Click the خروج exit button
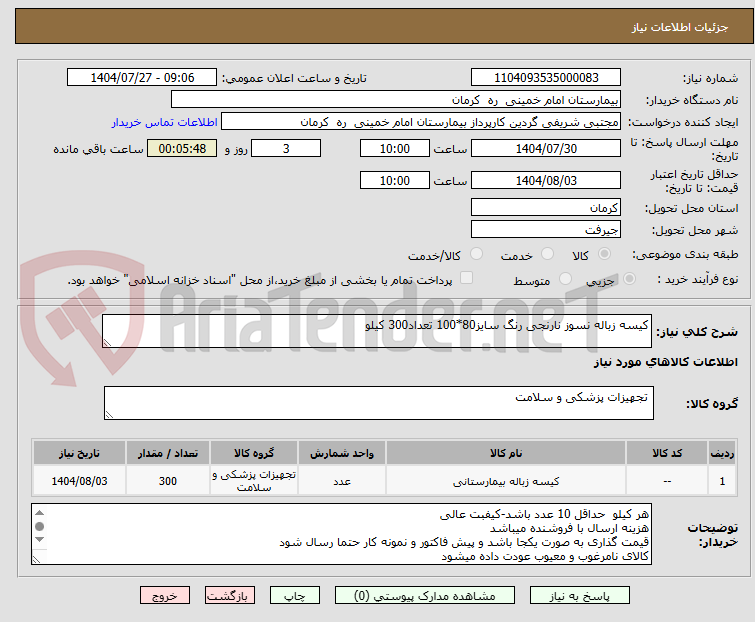The width and height of the screenshot is (755, 622). [x=165, y=596]
